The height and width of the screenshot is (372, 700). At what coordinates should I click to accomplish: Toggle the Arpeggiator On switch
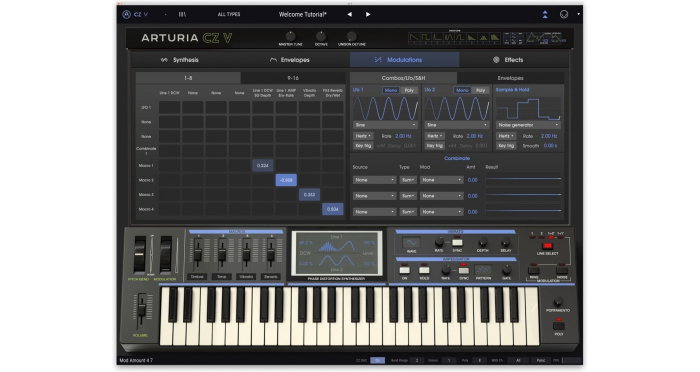[x=404, y=270]
